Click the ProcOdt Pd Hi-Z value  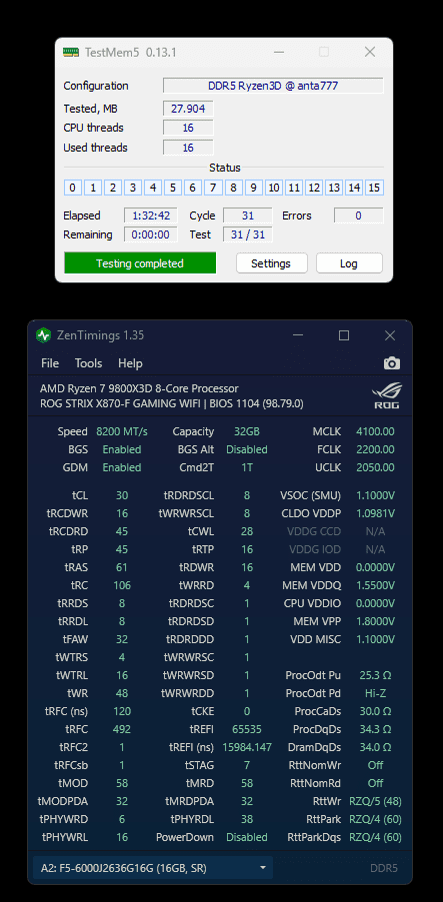point(375,693)
